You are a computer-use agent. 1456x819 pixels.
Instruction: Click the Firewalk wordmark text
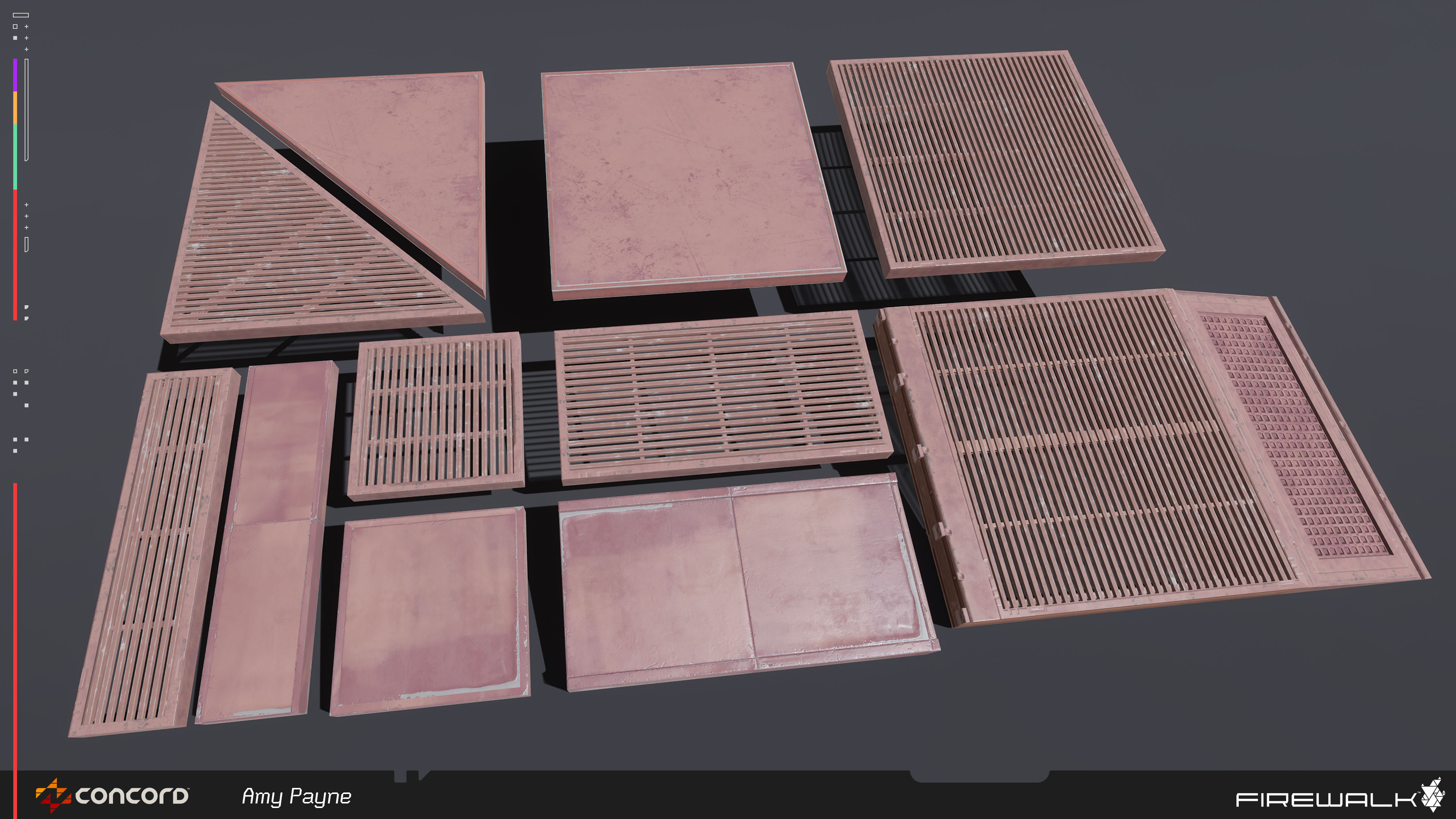click(1327, 799)
